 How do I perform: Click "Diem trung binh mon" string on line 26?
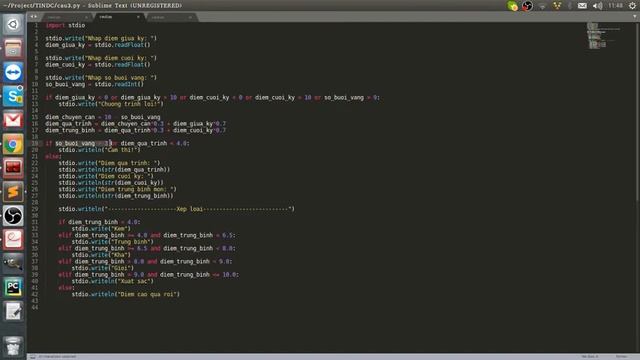click(x=137, y=189)
